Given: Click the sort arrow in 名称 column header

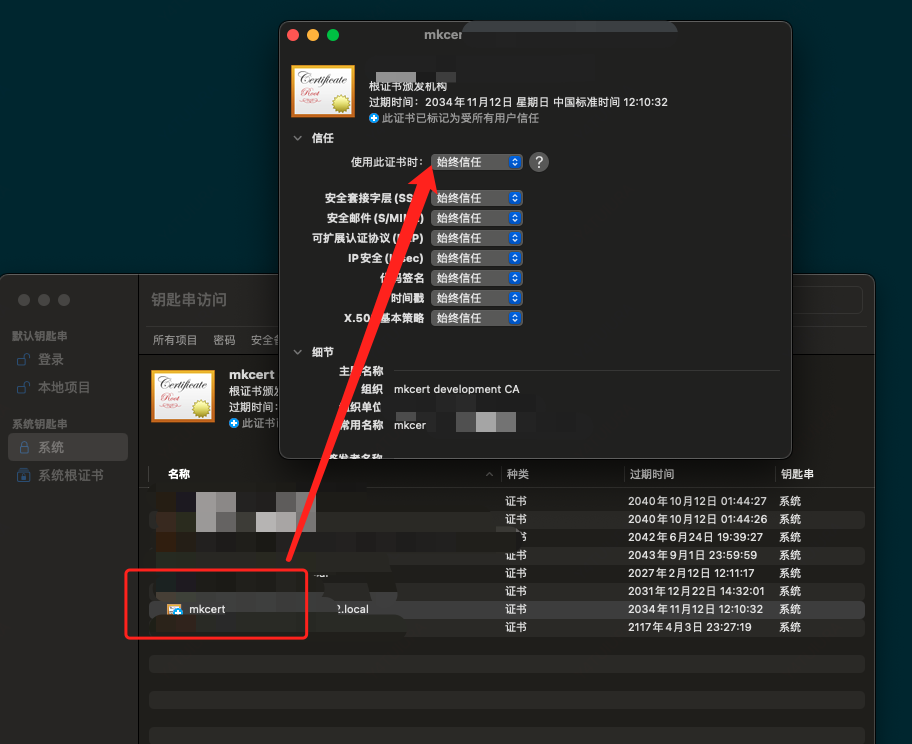Looking at the screenshot, I should coord(489,474).
